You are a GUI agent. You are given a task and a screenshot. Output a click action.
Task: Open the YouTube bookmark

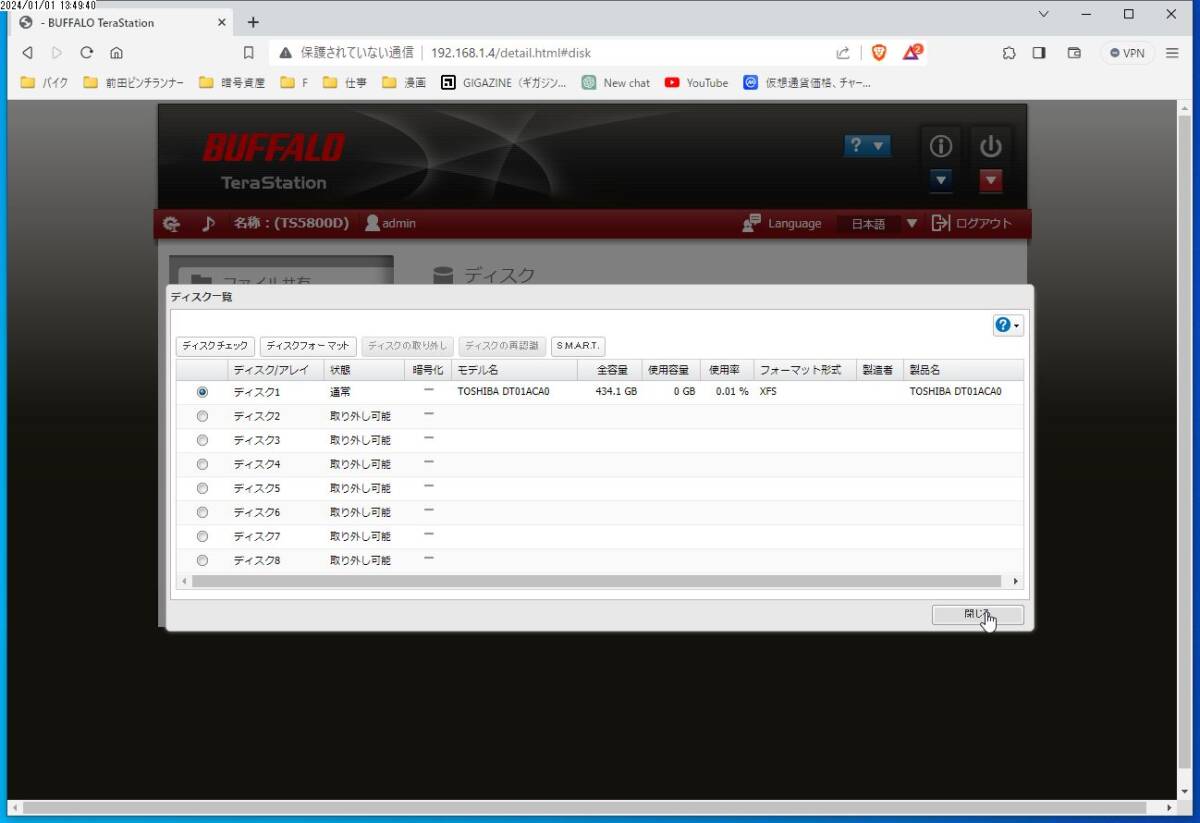pyautogui.click(x=697, y=83)
